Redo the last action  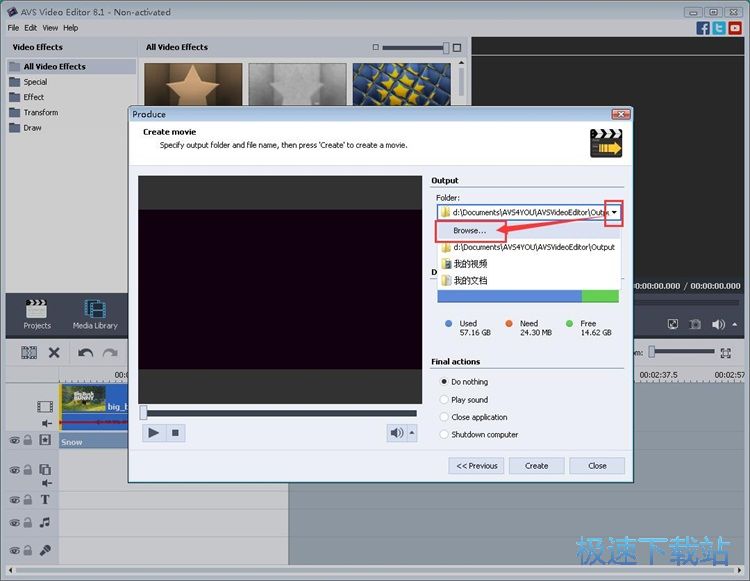(x=110, y=353)
